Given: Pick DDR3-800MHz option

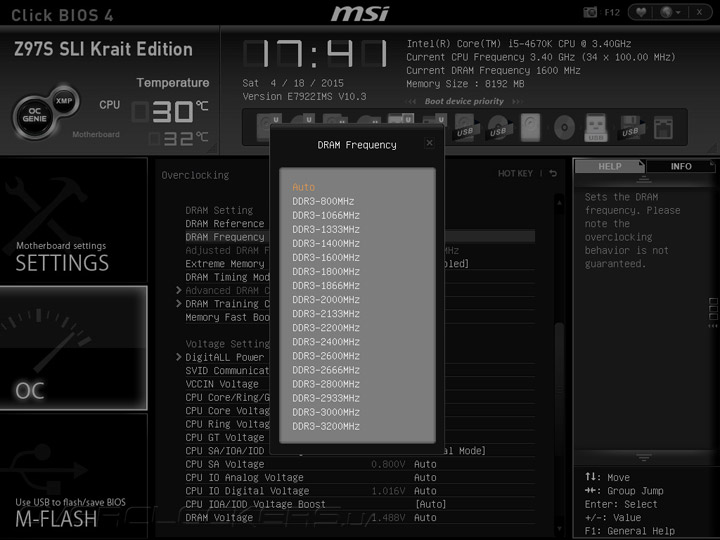Looking at the screenshot, I should tap(323, 201).
